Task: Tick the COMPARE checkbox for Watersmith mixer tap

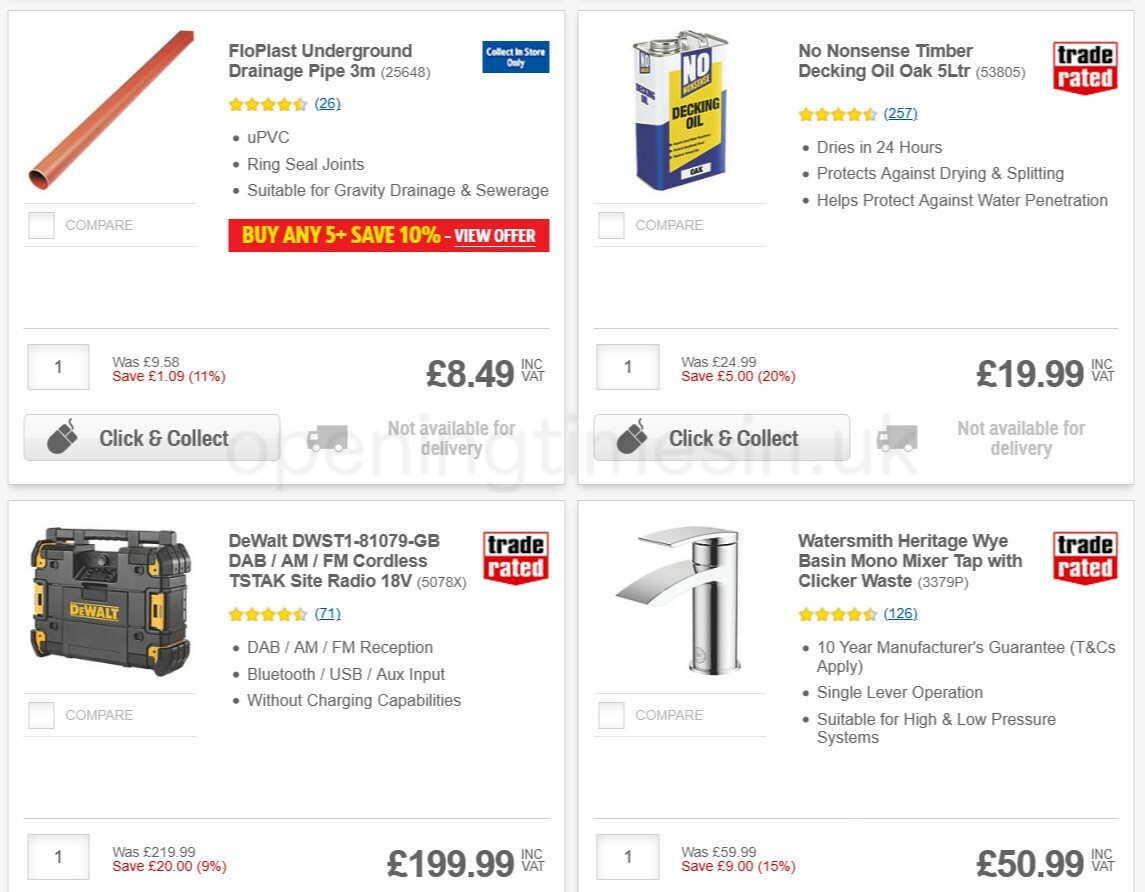Action: click(x=611, y=715)
